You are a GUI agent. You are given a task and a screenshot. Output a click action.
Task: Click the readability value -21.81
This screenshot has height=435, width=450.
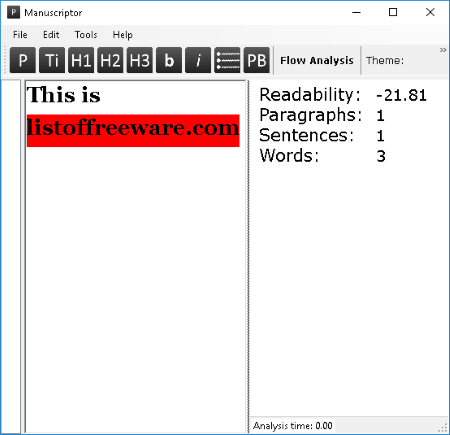[401, 95]
